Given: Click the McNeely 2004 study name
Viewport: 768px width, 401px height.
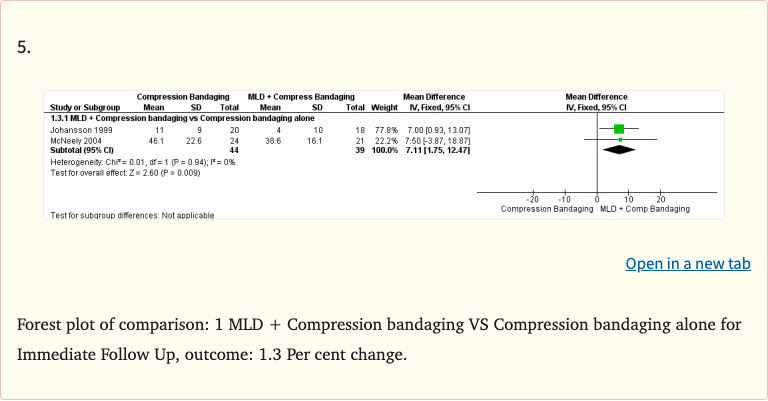Looking at the screenshot, I should pyautogui.click(x=73, y=140).
